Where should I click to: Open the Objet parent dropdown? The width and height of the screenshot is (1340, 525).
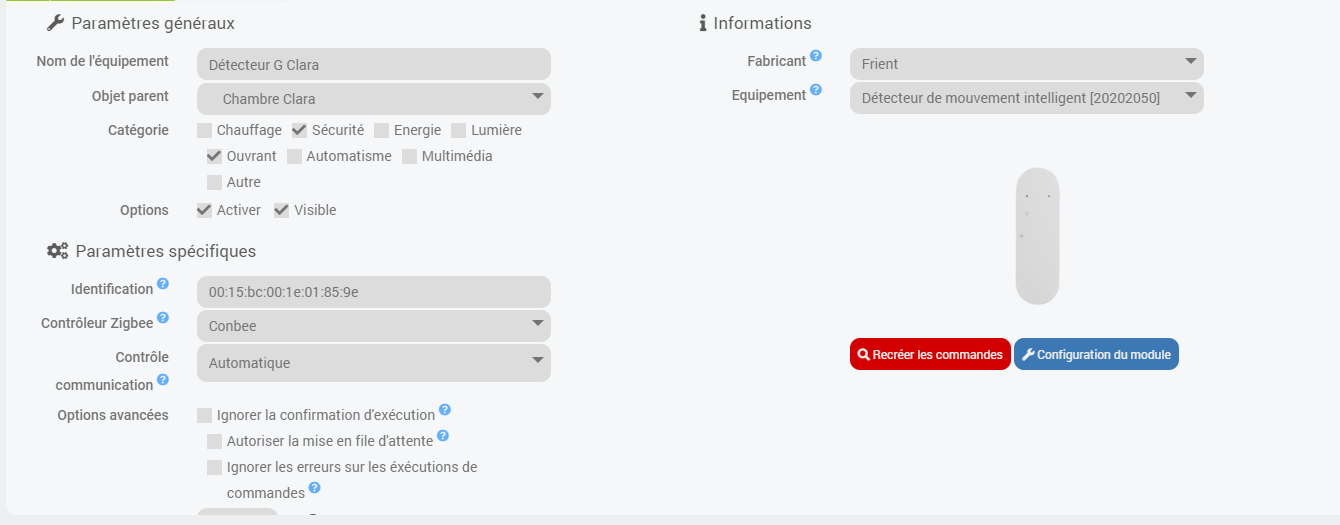coord(374,99)
